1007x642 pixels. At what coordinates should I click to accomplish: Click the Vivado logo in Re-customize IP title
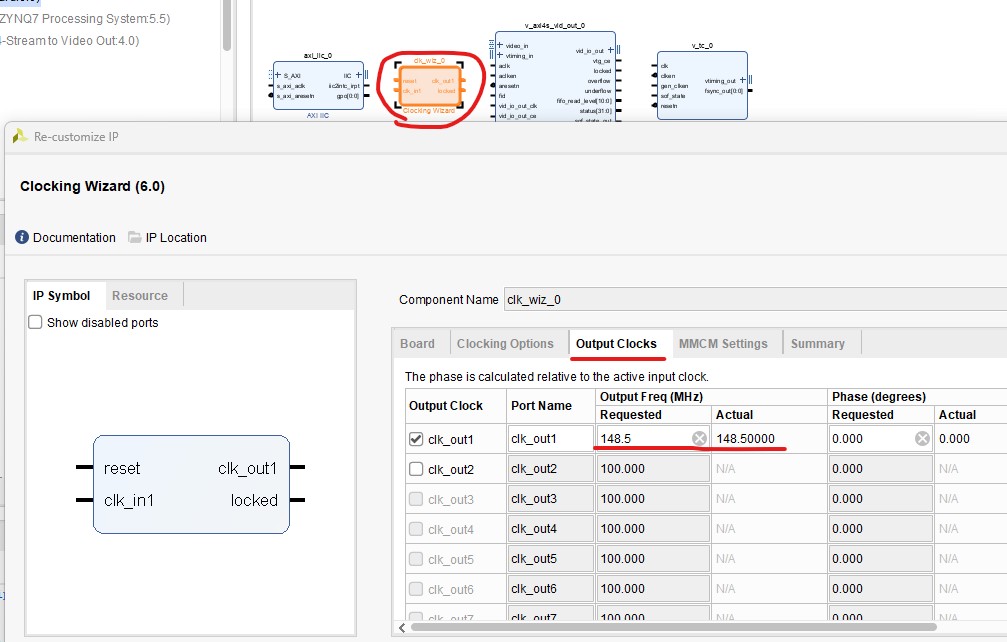pos(20,136)
